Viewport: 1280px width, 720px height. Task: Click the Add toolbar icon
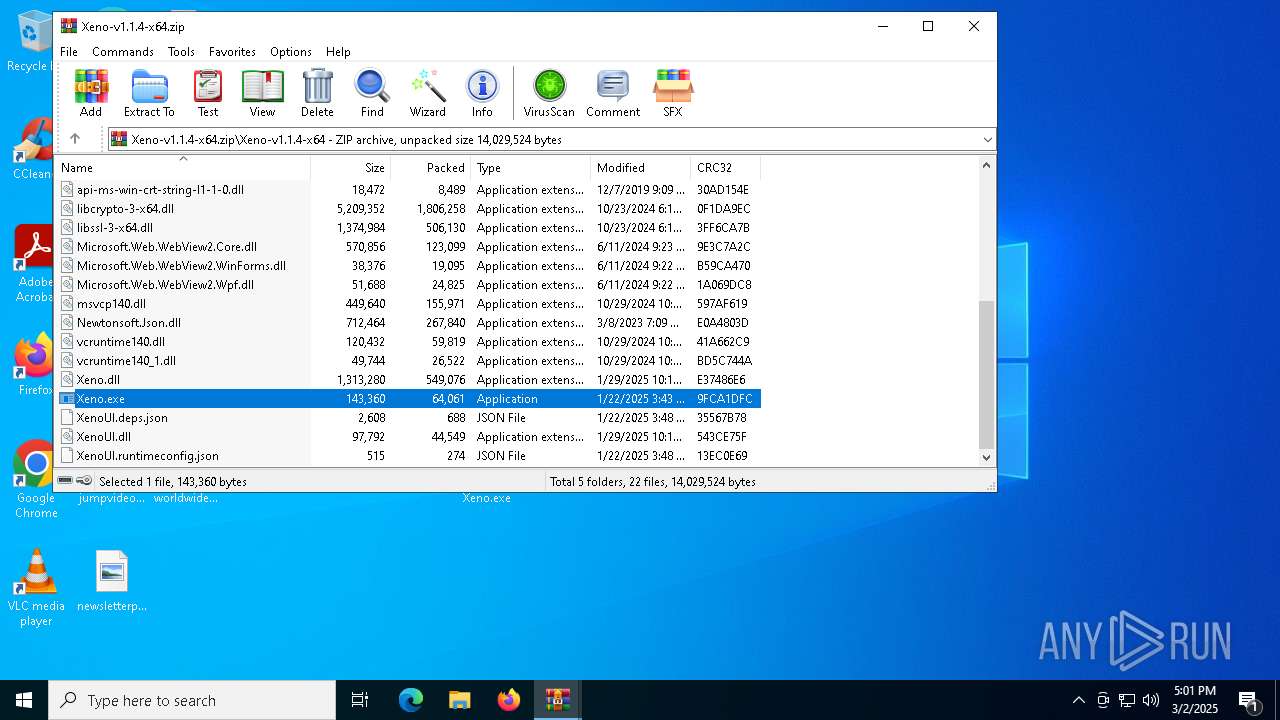pyautogui.click(x=91, y=94)
